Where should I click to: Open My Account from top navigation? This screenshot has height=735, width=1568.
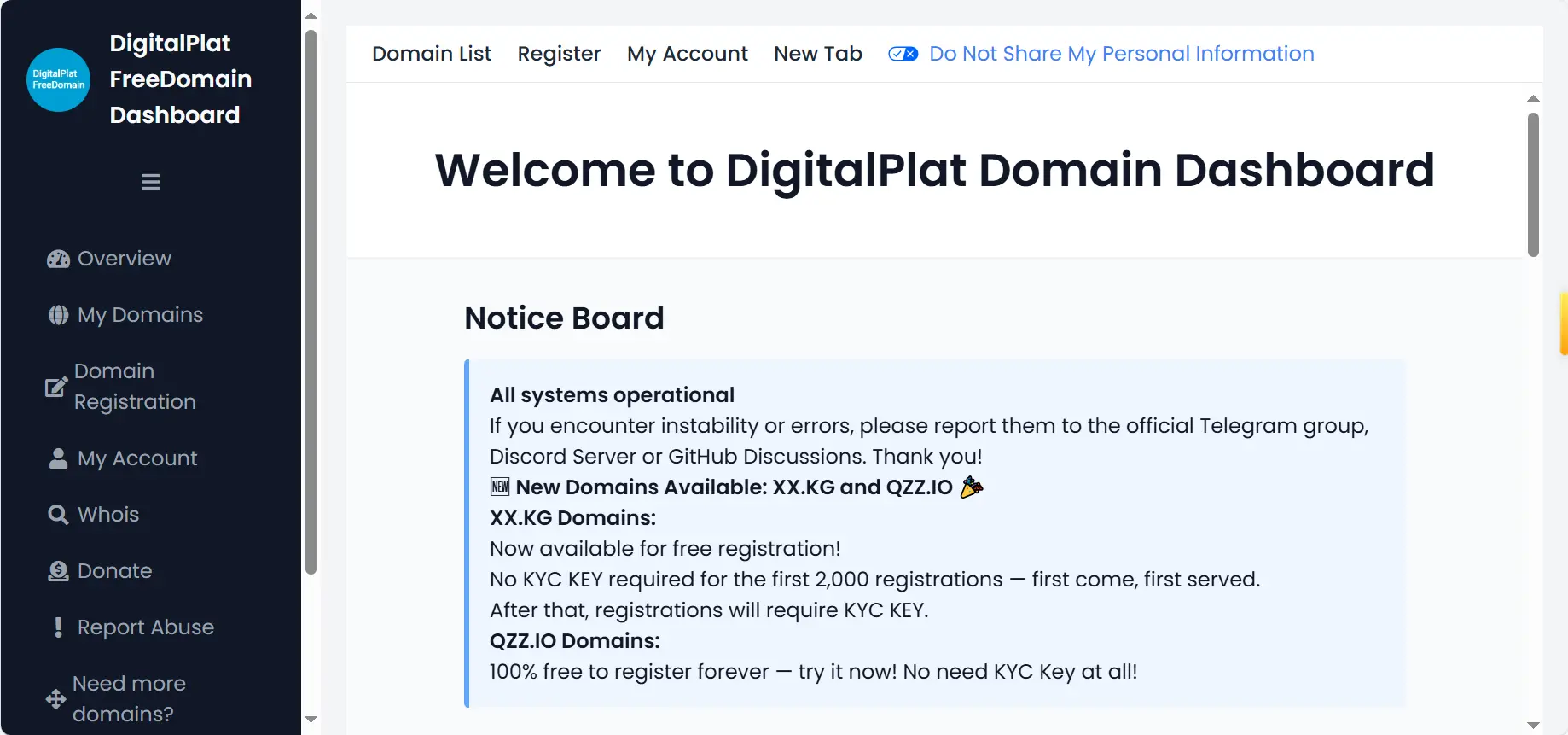pos(688,54)
